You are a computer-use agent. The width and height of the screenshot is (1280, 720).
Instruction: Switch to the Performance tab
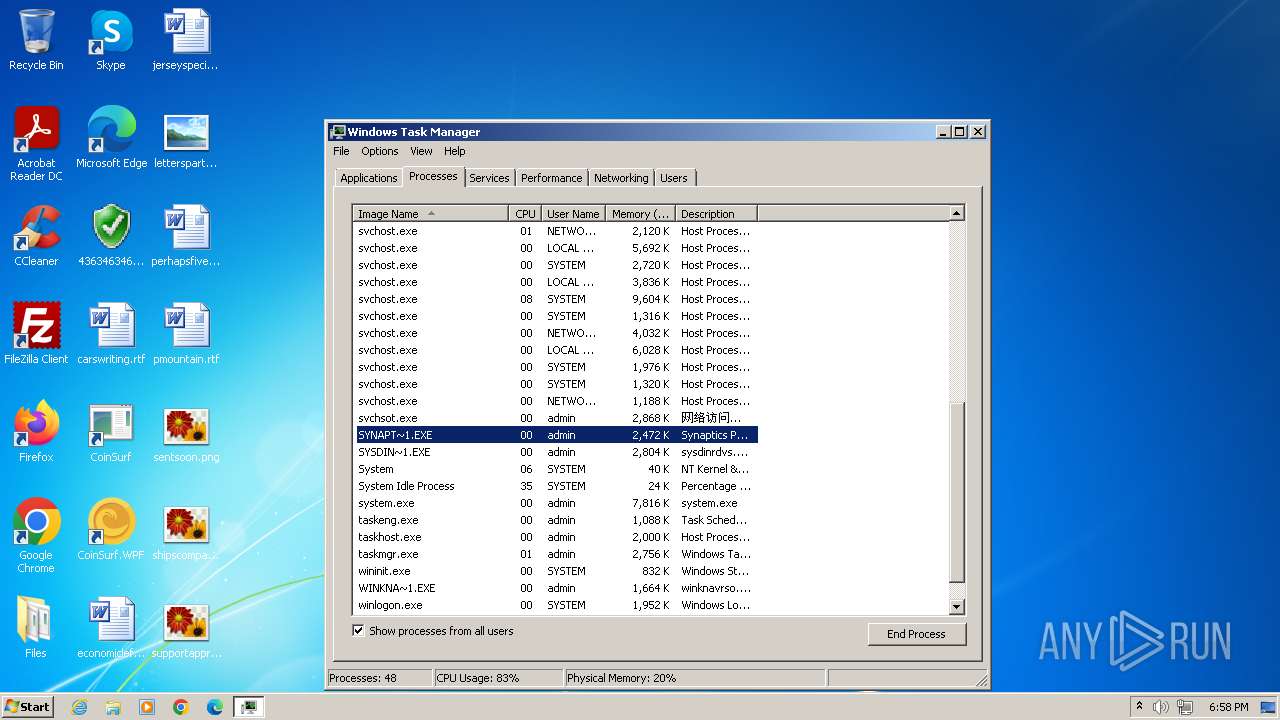[x=551, y=178]
